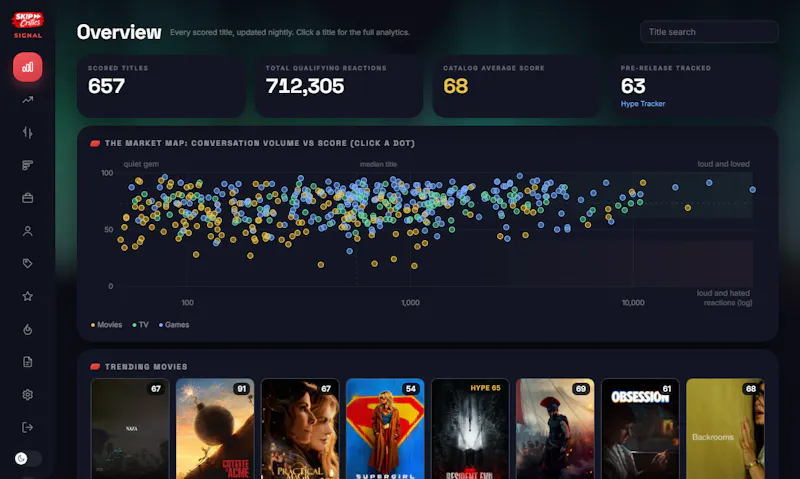Open the ranked bars list sidebar icon

(28, 165)
